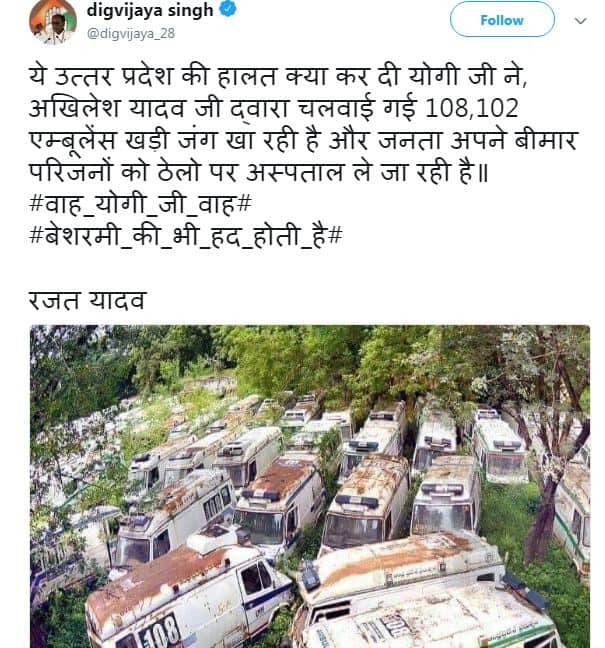Click the blue verified badge

coord(228,9)
